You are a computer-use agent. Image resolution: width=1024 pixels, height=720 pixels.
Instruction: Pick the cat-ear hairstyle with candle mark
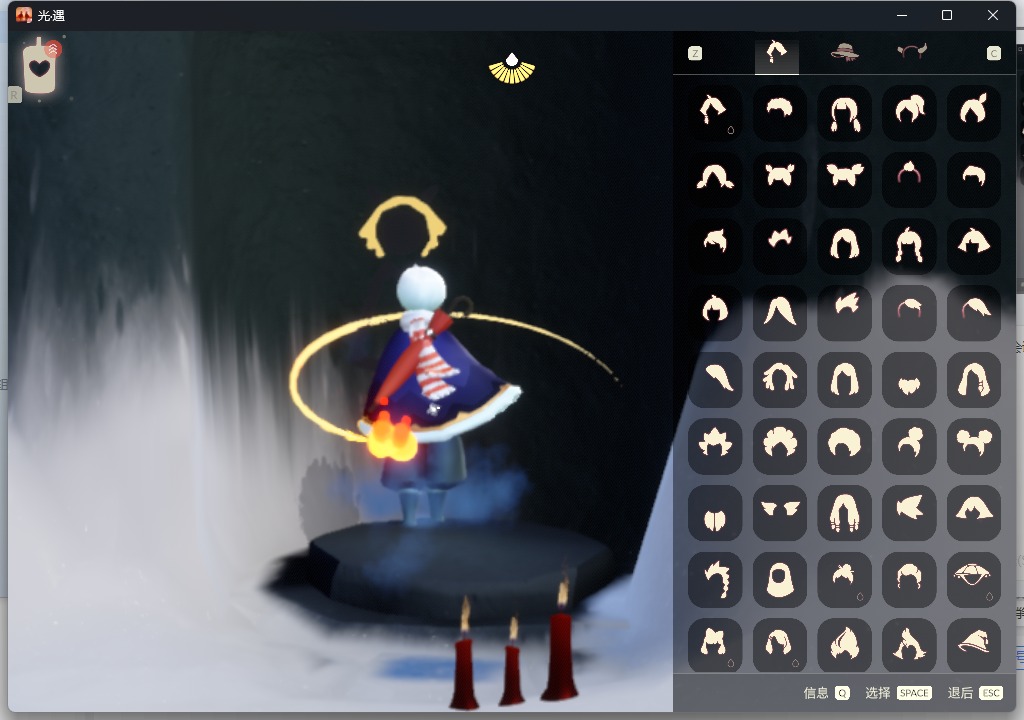tap(714, 645)
